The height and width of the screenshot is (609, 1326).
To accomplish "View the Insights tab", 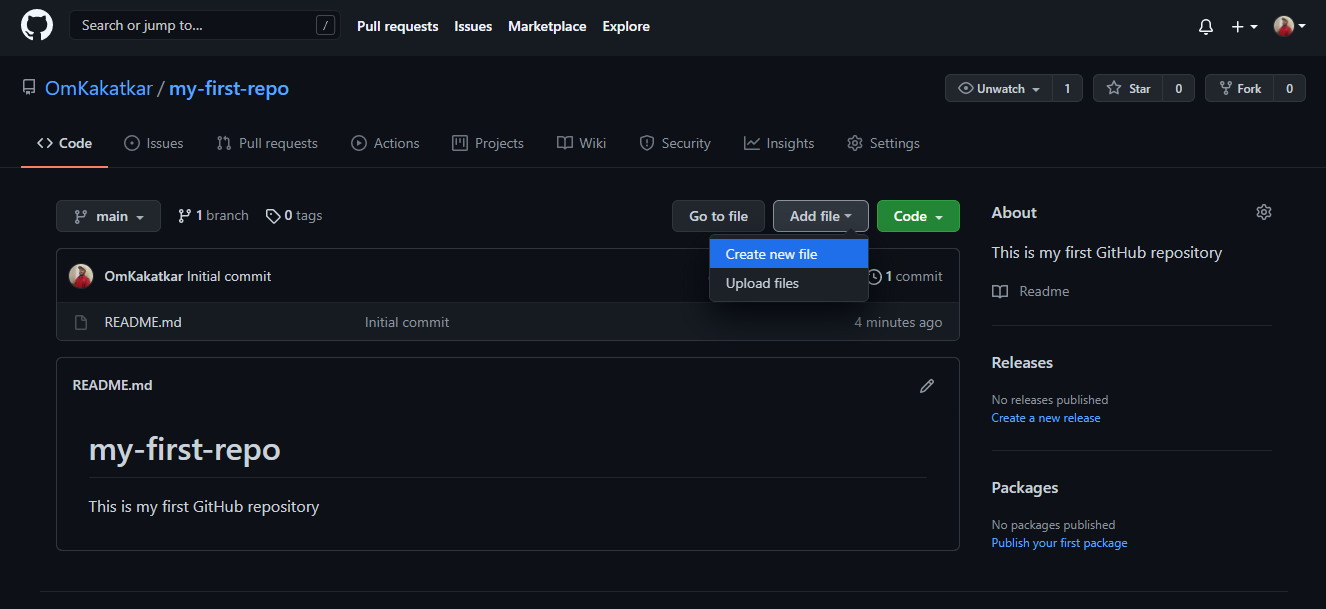I will click(x=779, y=143).
